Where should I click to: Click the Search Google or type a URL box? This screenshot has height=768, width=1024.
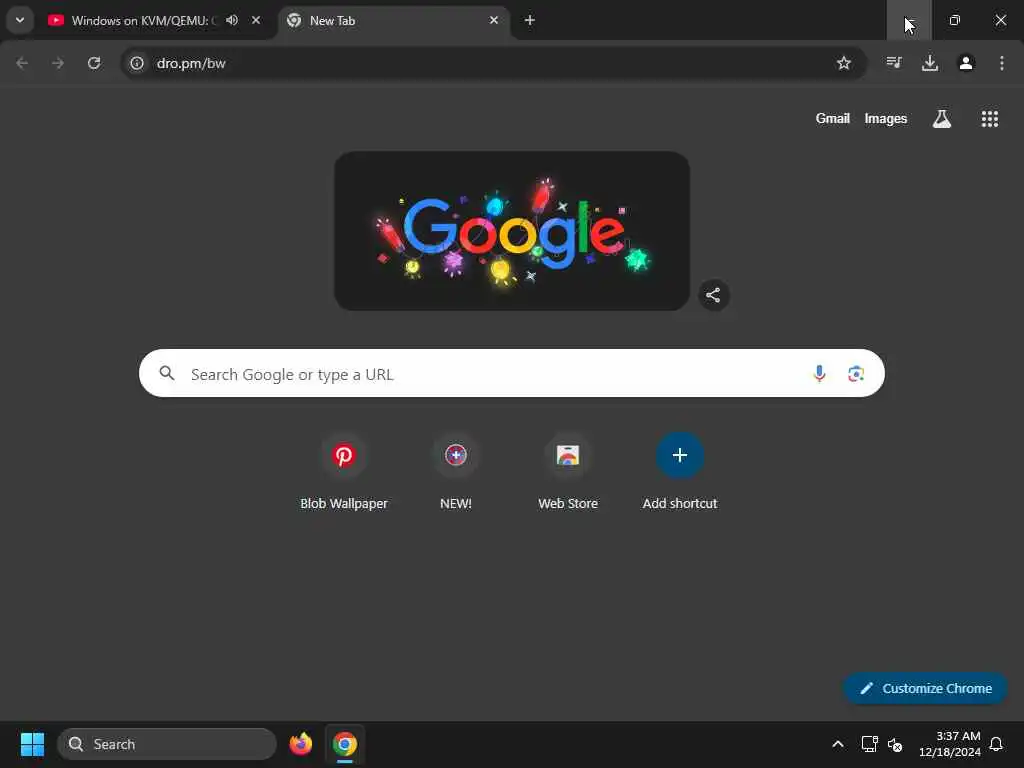[x=512, y=374]
